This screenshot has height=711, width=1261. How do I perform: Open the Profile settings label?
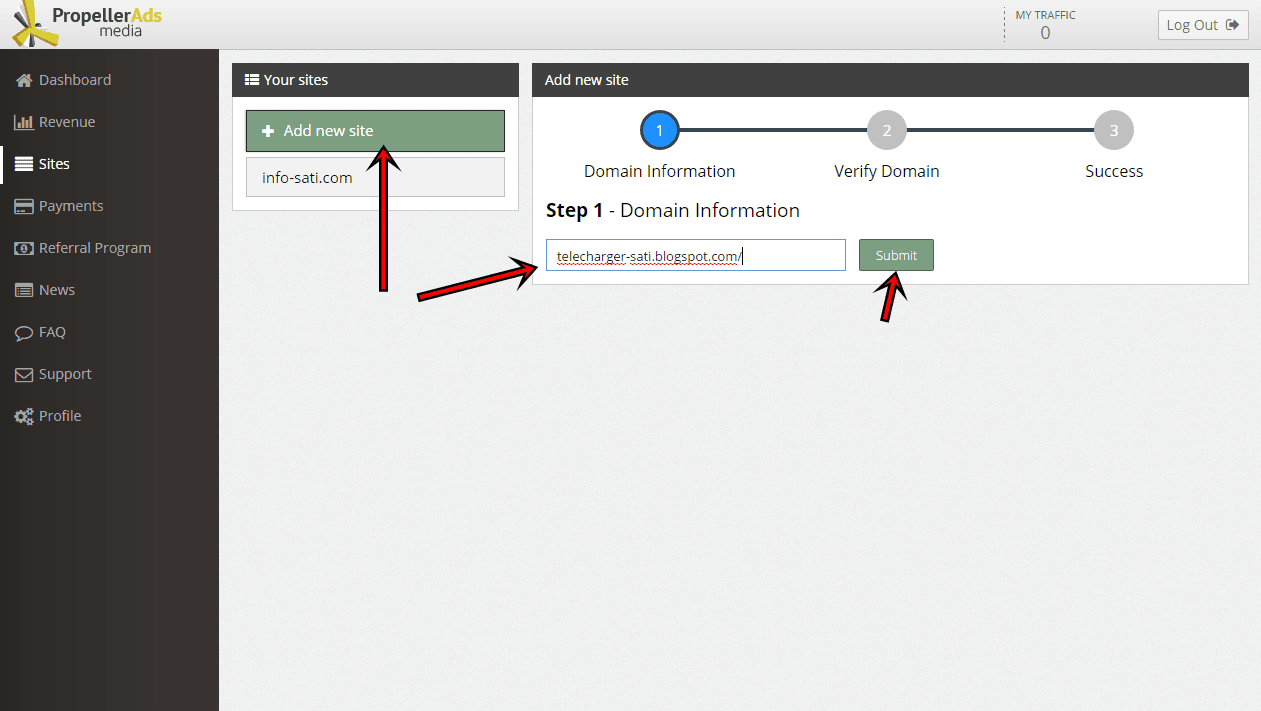coord(60,416)
